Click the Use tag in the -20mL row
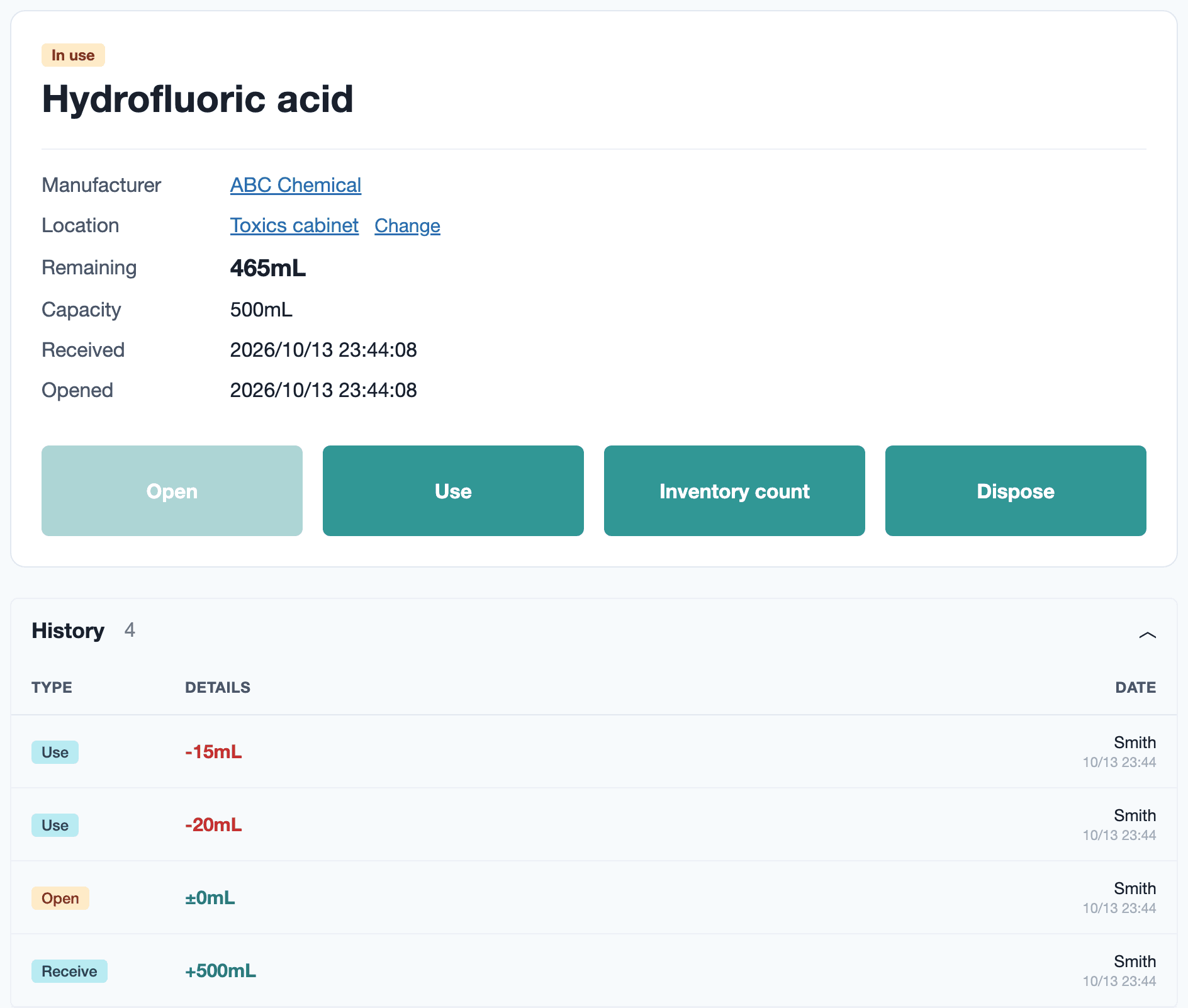The height and width of the screenshot is (1008, 1188). point(55,825)
